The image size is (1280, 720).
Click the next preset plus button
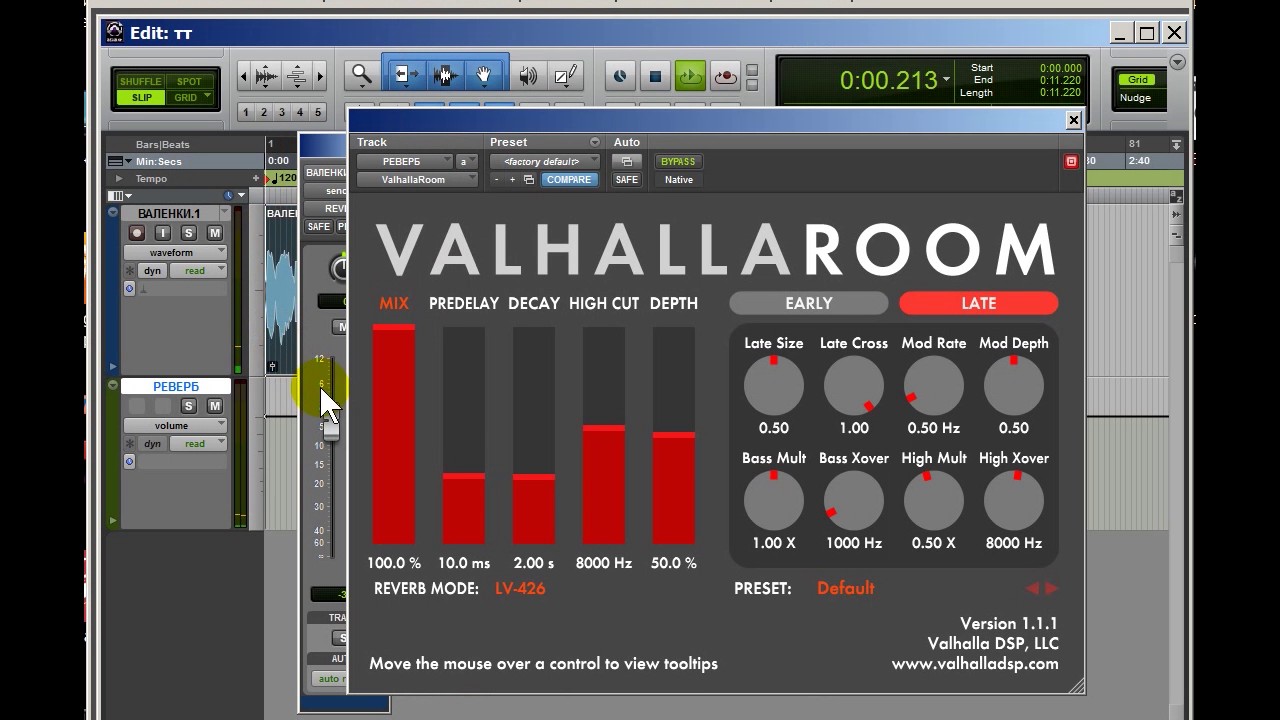512,180
